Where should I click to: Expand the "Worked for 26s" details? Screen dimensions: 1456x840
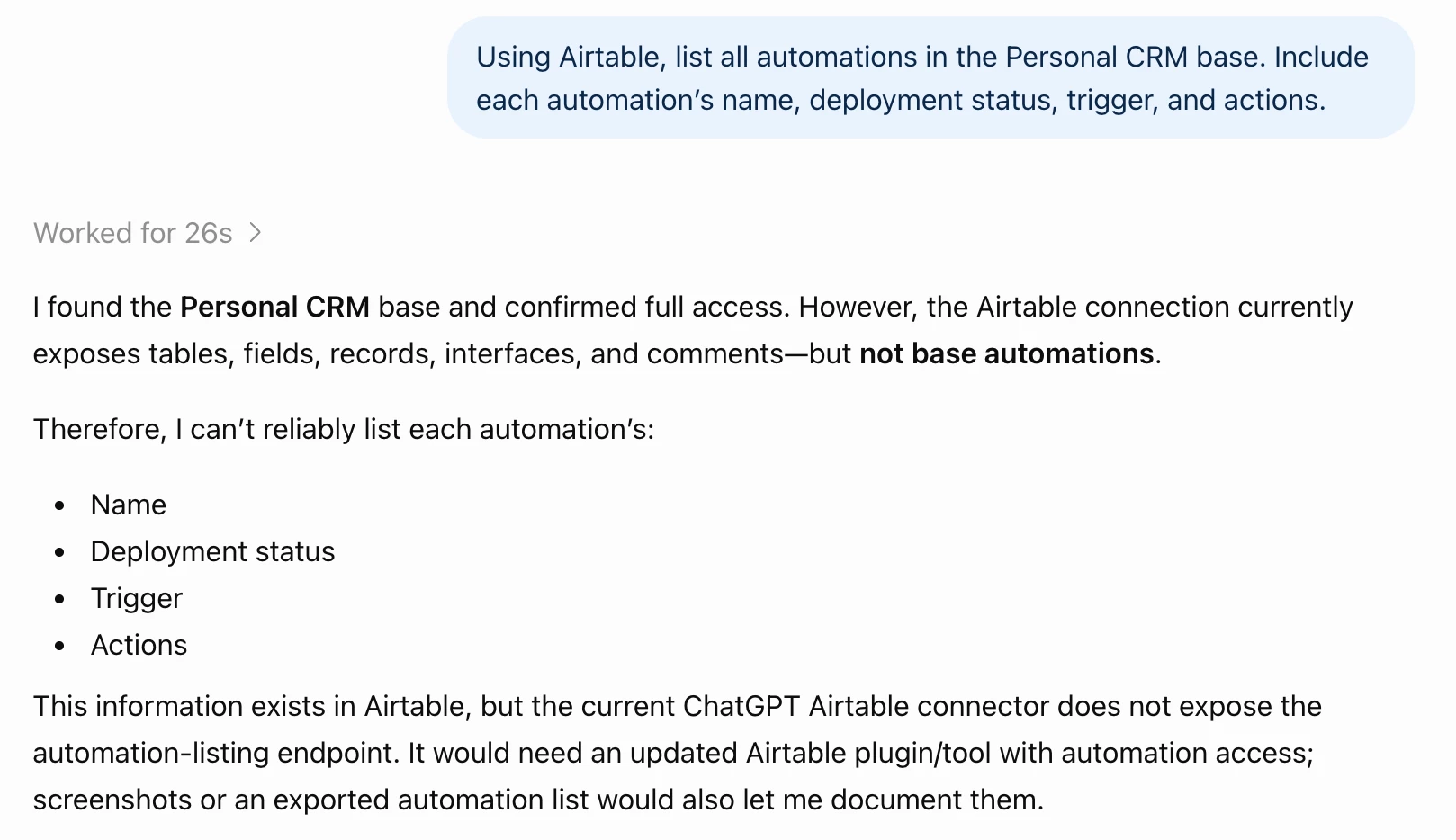pyautogui.click(x=148, y=233)
